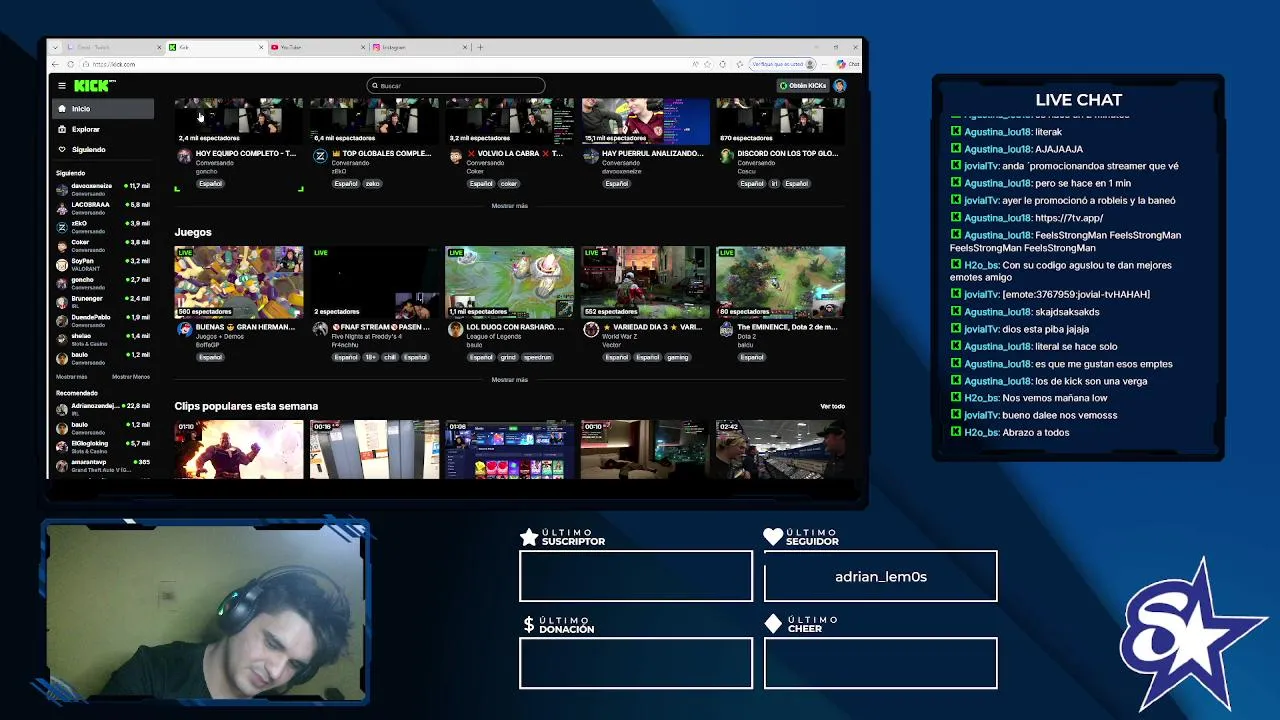The height and width of the screenshot is (720, 1280).
Task: Expand streams with Mostrar más above Juegos
Action: [x=509, y=206]
